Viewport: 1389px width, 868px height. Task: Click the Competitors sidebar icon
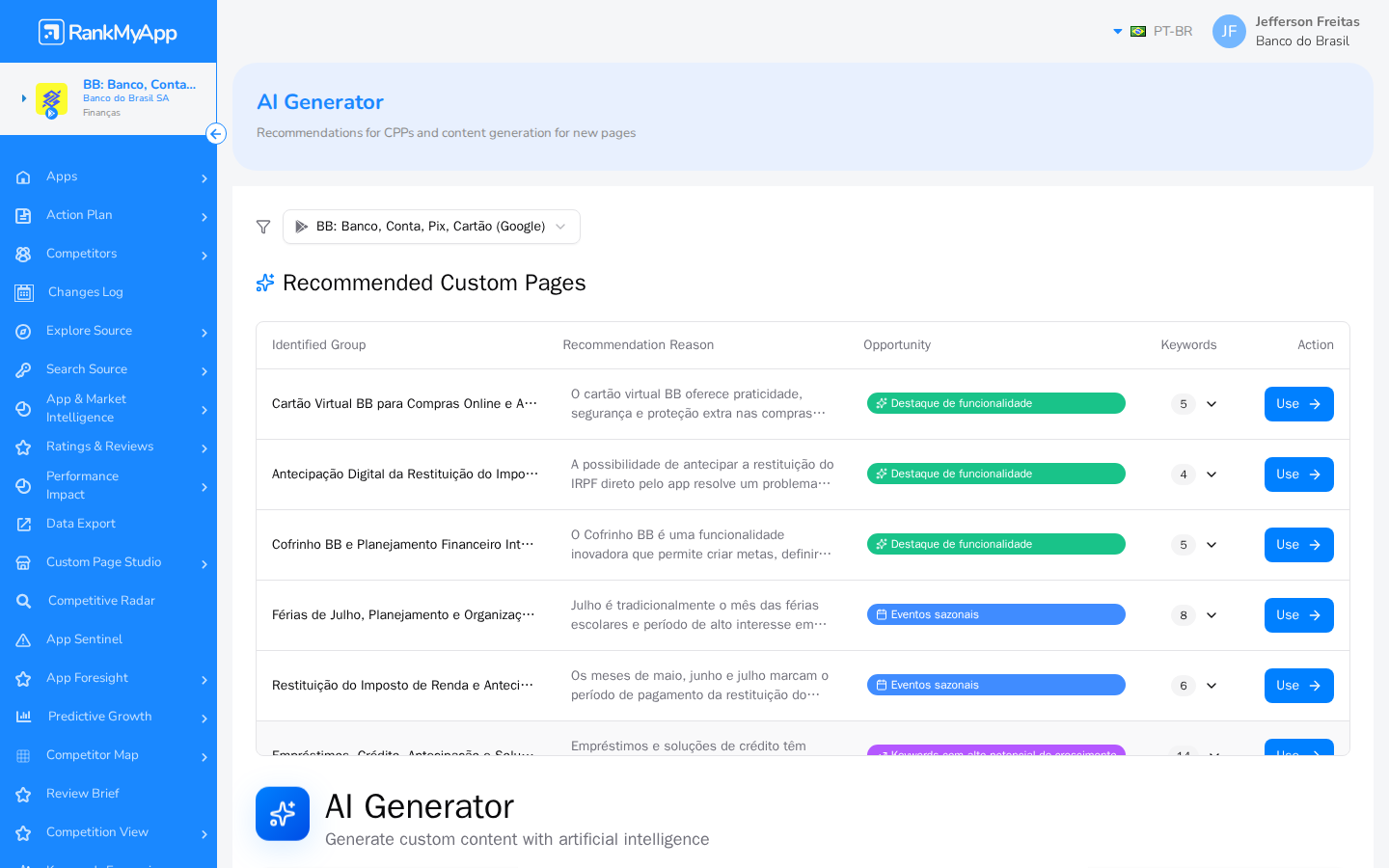[x=23, y=254]
